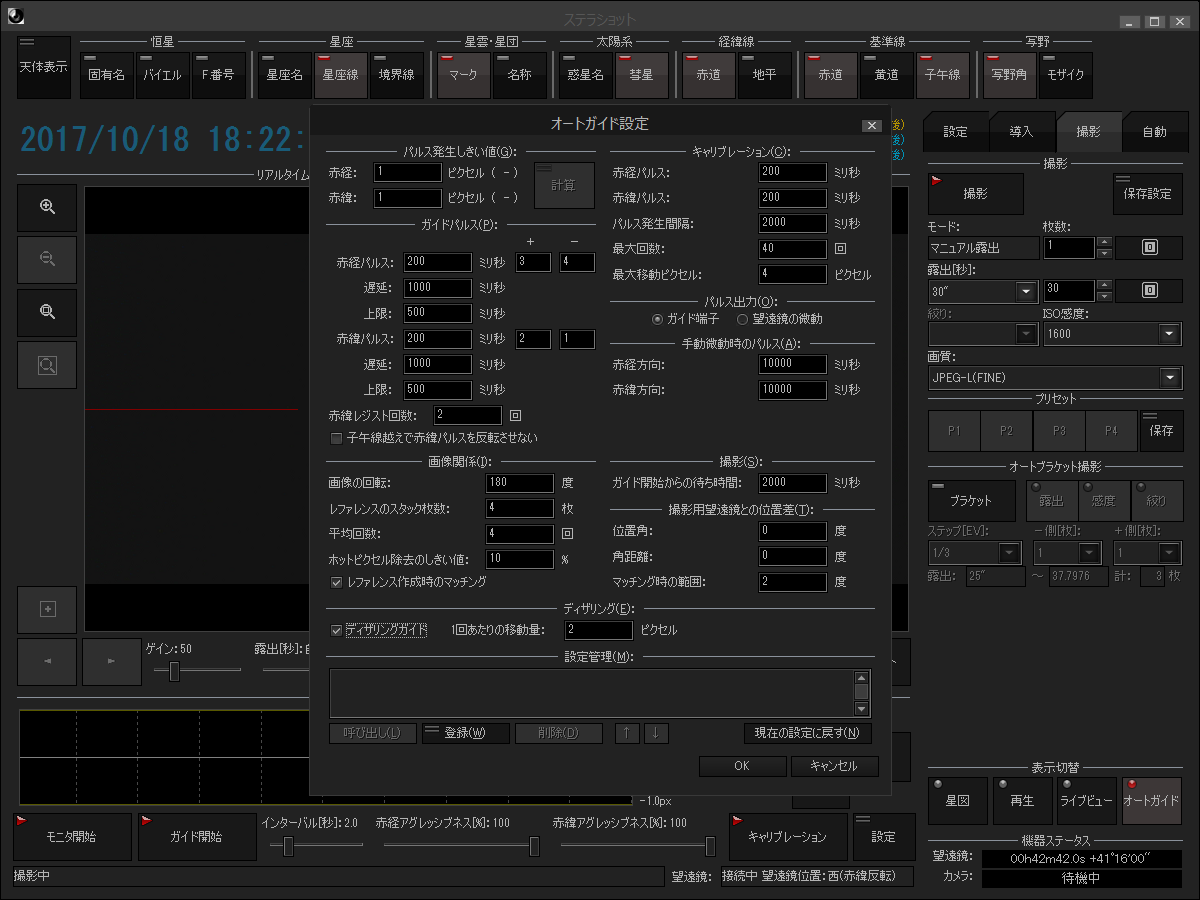Viewport: 1200px width, 900px height.
Task: Click OK in オートガイド設定 dialog
Action: 741,766
